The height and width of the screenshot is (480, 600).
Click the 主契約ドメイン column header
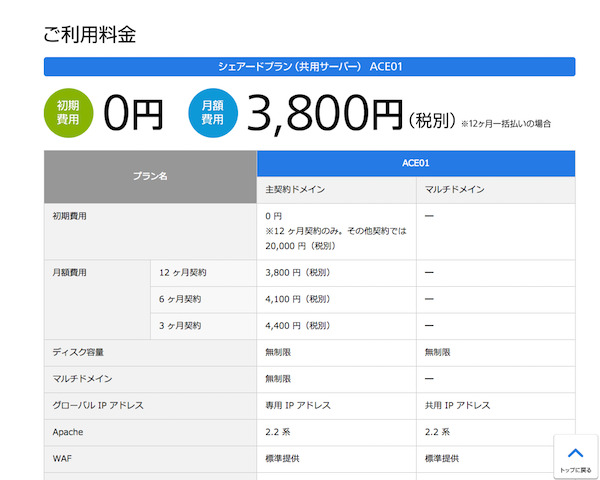[x=336, y=190]
